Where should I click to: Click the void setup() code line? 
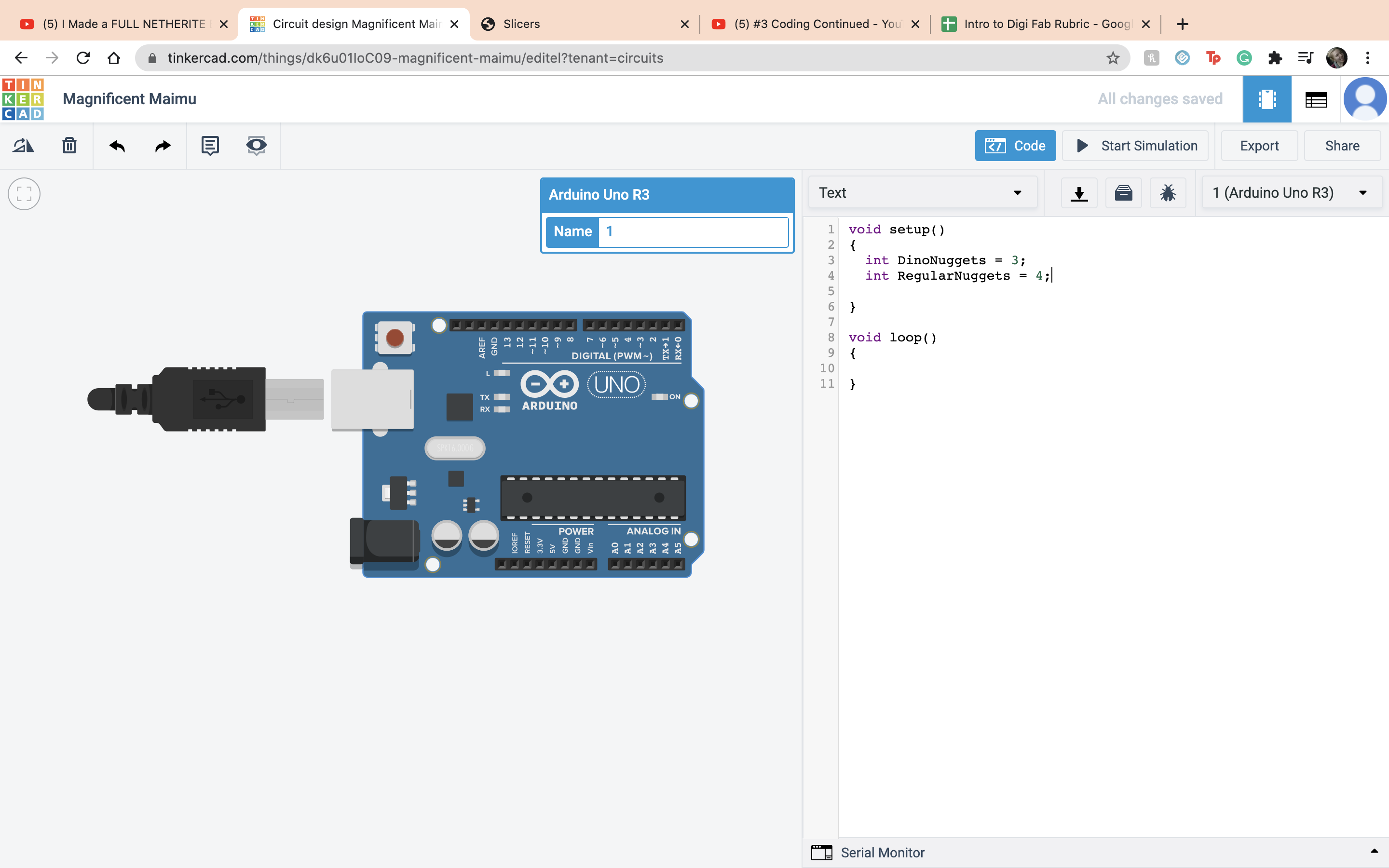pos(897,230)
